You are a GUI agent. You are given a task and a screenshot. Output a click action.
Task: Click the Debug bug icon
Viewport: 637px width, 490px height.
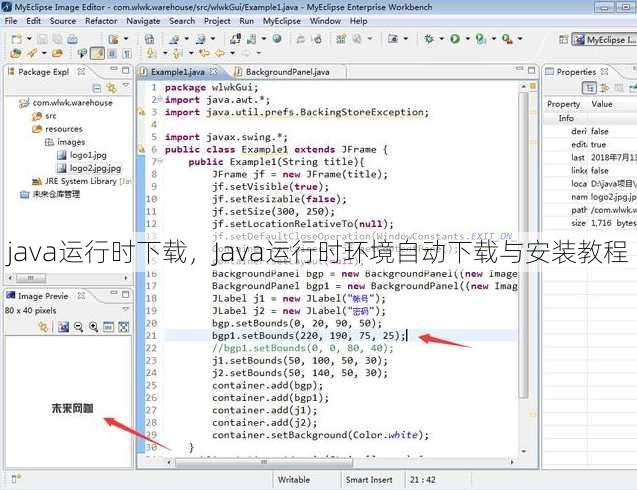(x=429, y=39)
